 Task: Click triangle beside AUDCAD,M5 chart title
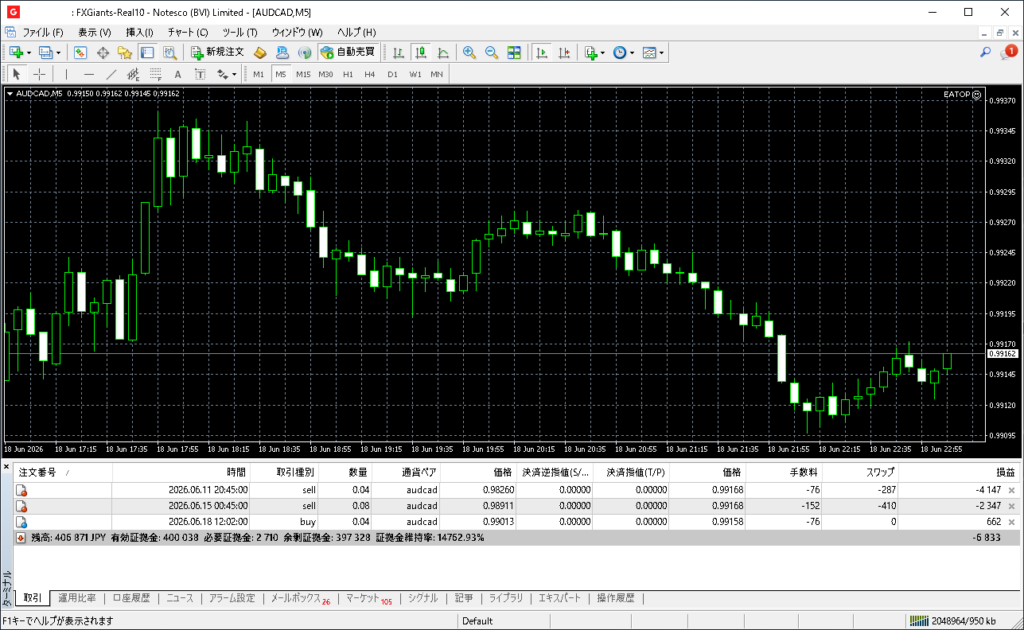(x=10, y=94)
